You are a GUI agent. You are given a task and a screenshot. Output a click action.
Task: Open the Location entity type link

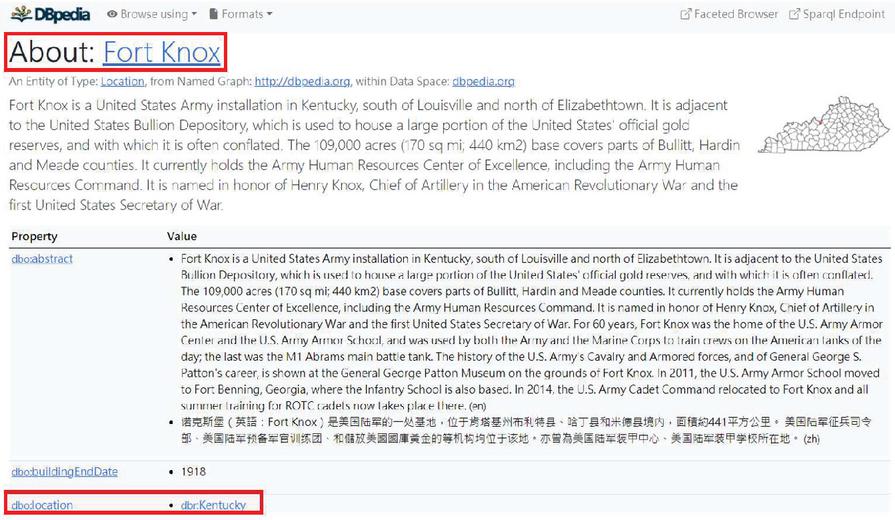123,82
